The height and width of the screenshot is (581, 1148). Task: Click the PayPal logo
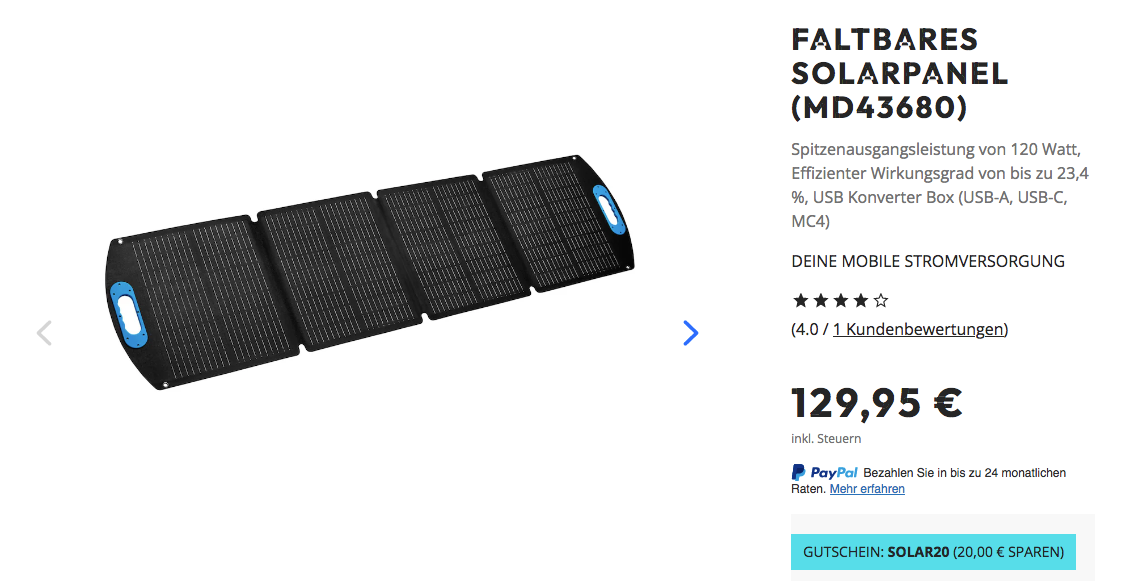click(824, 473)
